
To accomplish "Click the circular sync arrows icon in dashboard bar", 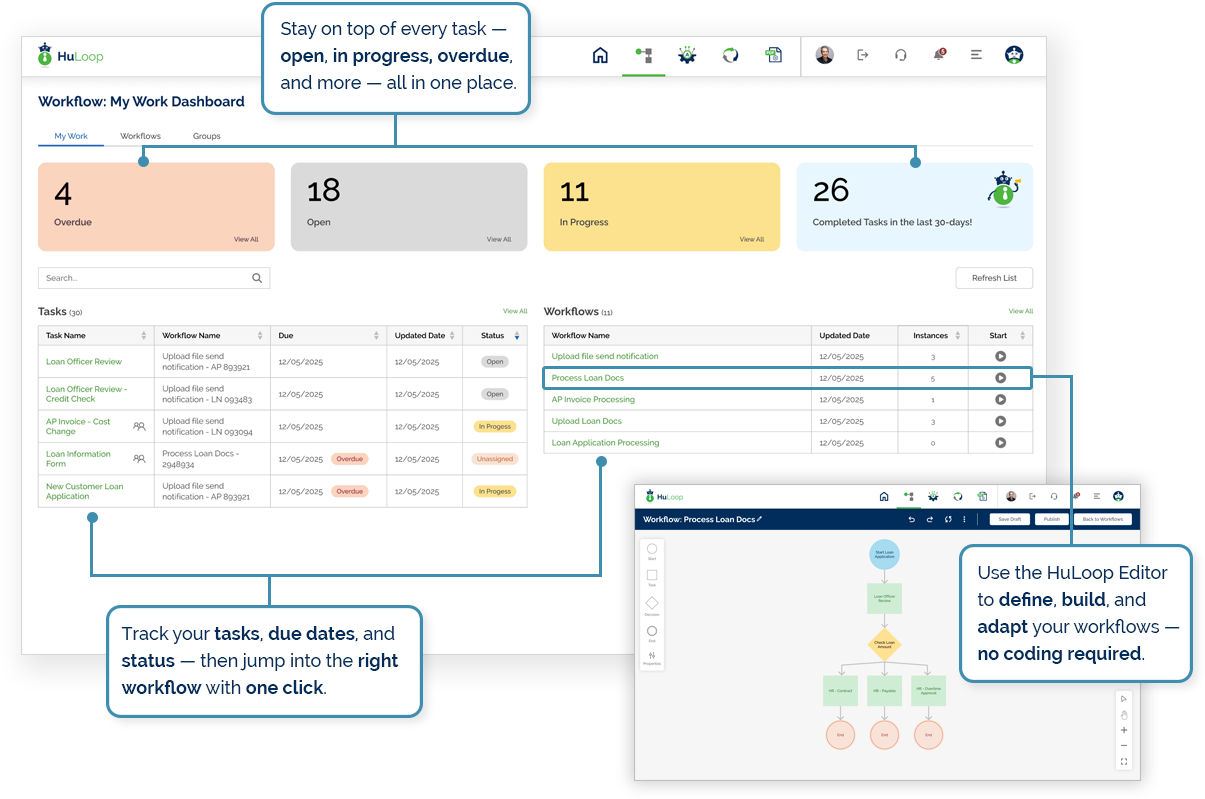I will coord(730,56).
